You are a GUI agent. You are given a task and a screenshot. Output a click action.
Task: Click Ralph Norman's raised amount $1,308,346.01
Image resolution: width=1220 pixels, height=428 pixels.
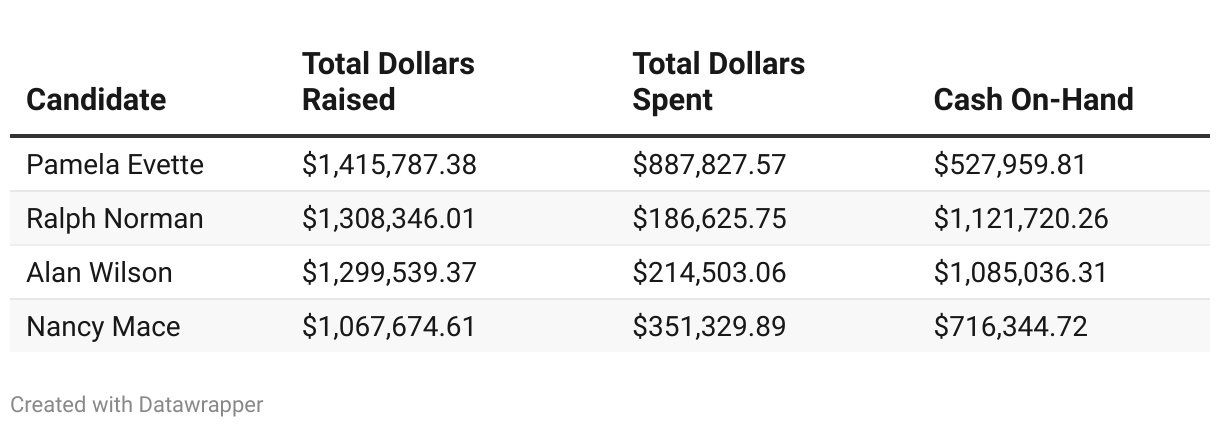coord(389,218)
